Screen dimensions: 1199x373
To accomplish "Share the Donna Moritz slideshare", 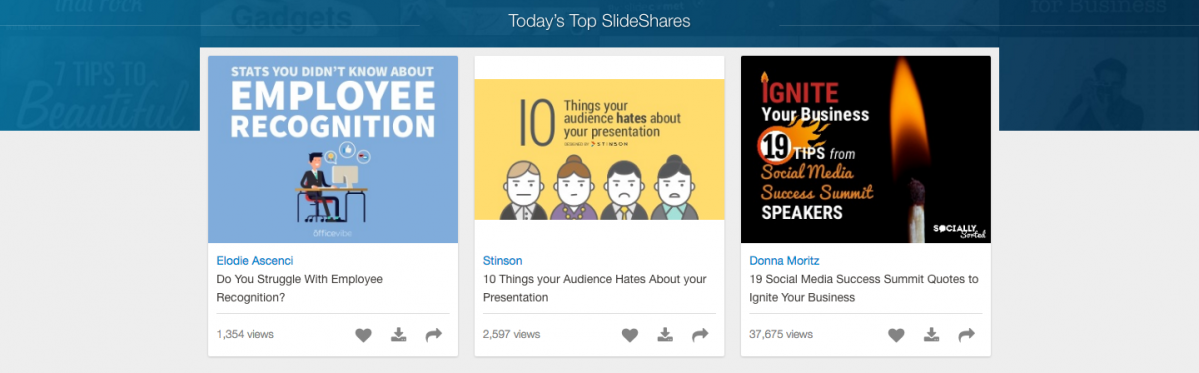I will point(967,335).
